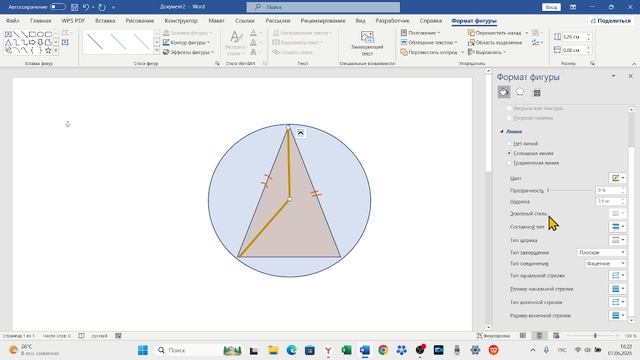Click the Save icon in title bar
The width and height of the screenshot is (640, 360).
pyautogui.click(x=74, y=7)
